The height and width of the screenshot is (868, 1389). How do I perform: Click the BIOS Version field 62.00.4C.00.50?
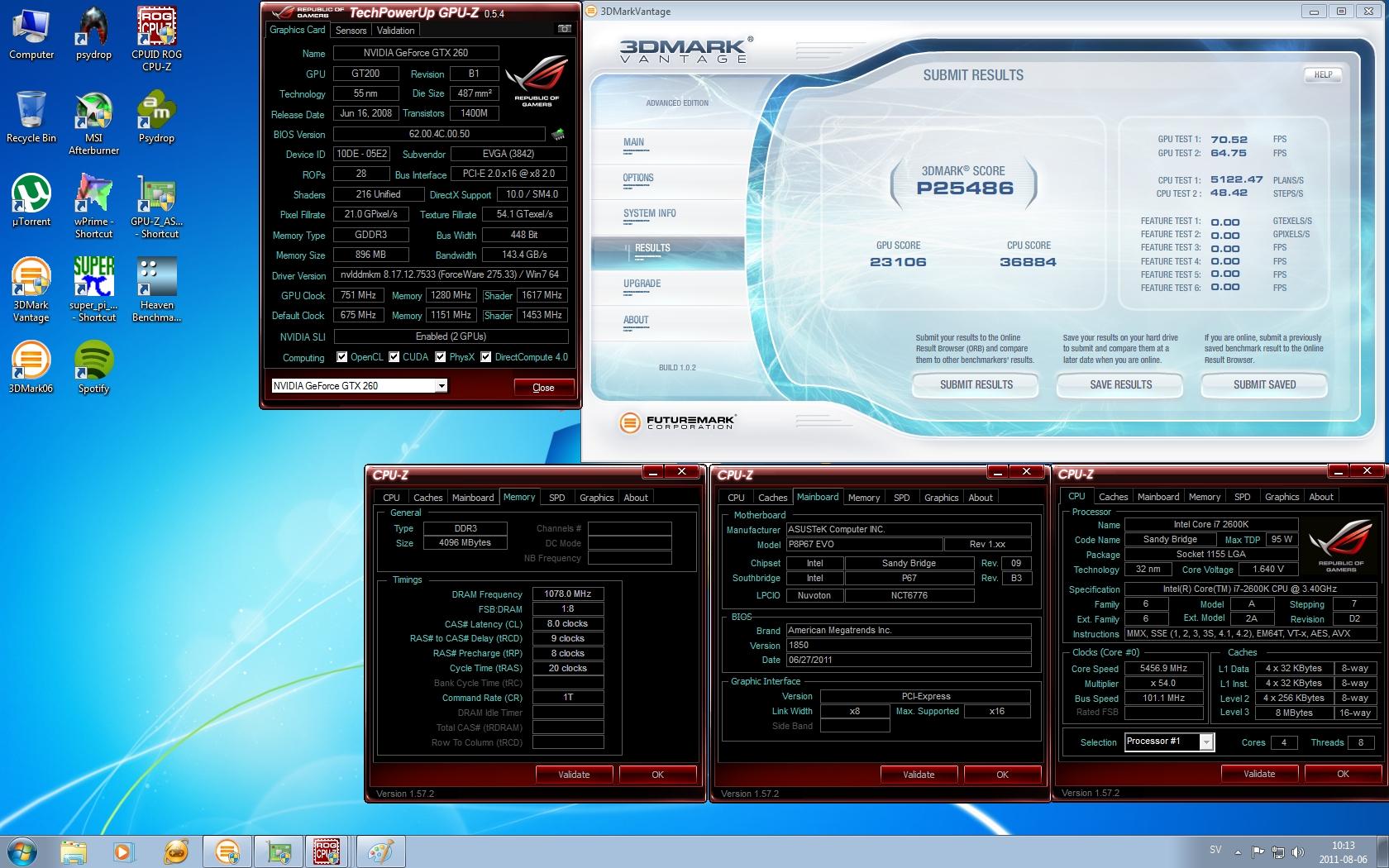[x=439, y=134]
